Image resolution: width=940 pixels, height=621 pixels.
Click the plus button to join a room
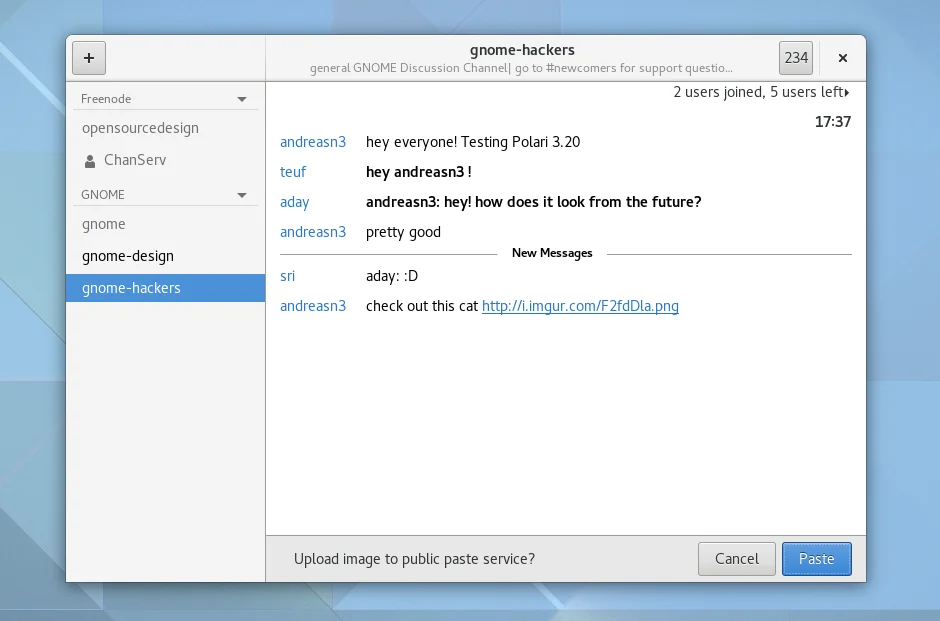(89, 58)
